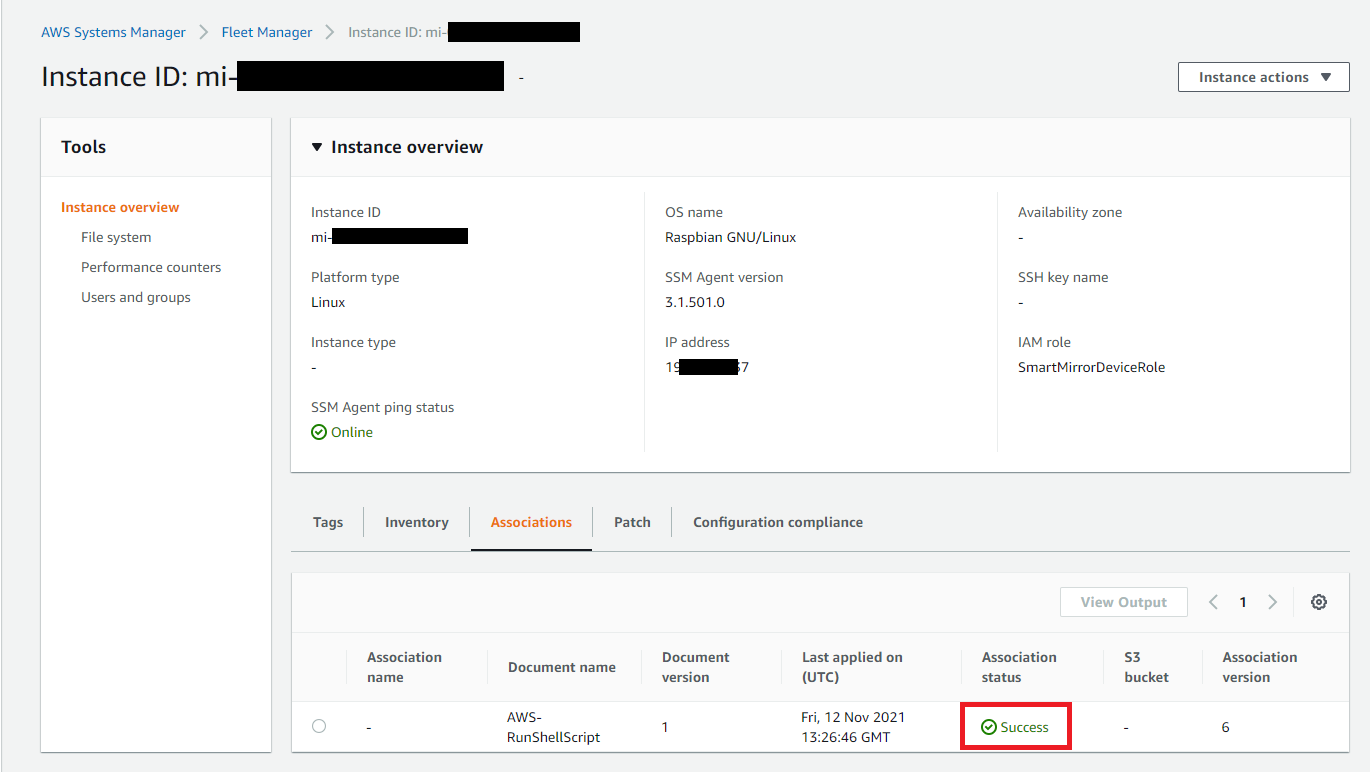Click SSM Agent version 3.1.501.0 value
The image size is (1370, 772).
coord(695,302)
